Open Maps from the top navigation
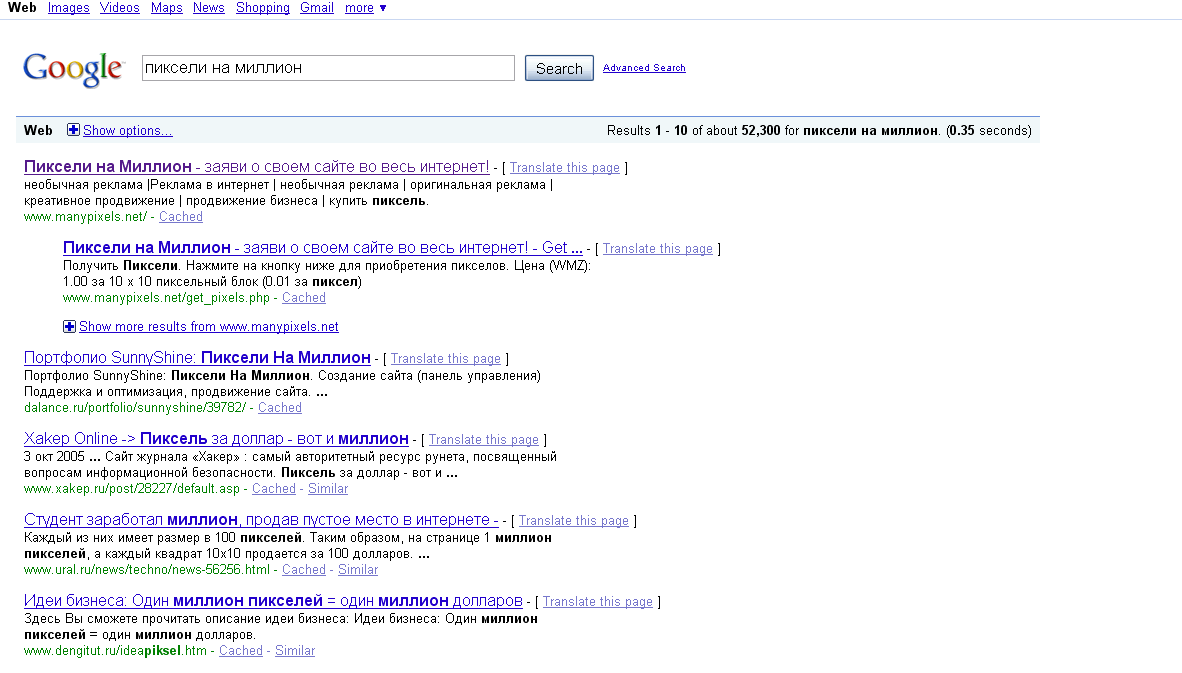 (166, 8)
